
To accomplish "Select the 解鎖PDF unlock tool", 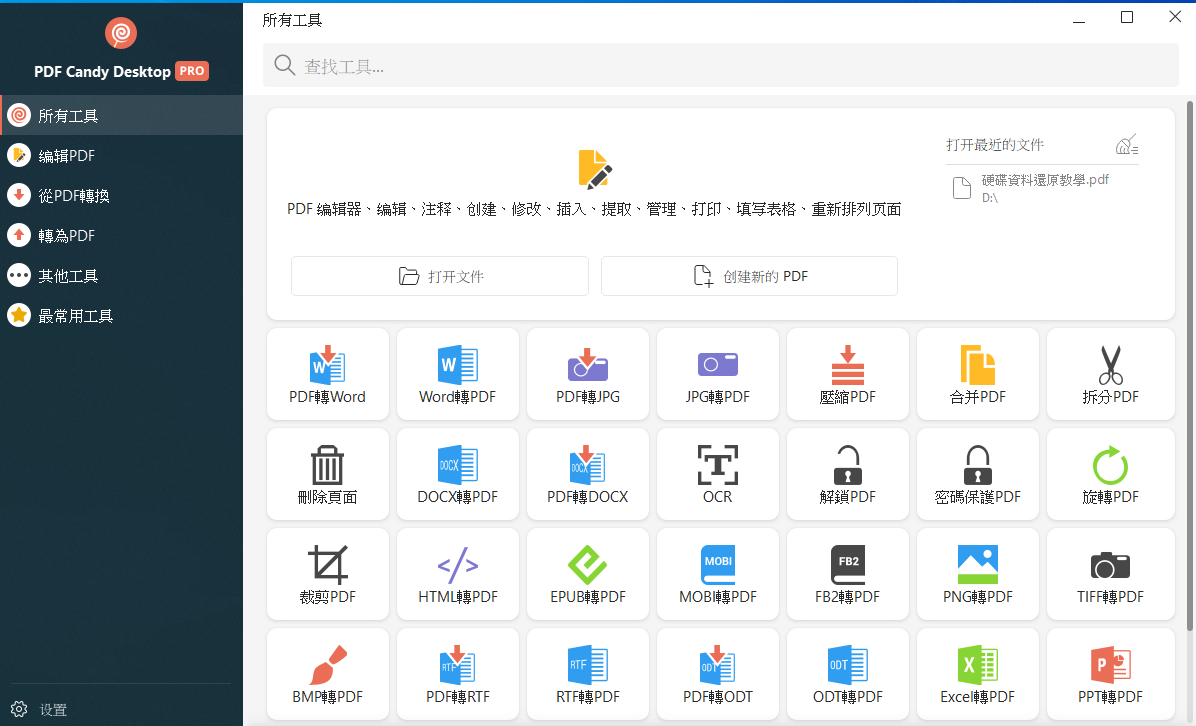I will [x=847, y=474].
